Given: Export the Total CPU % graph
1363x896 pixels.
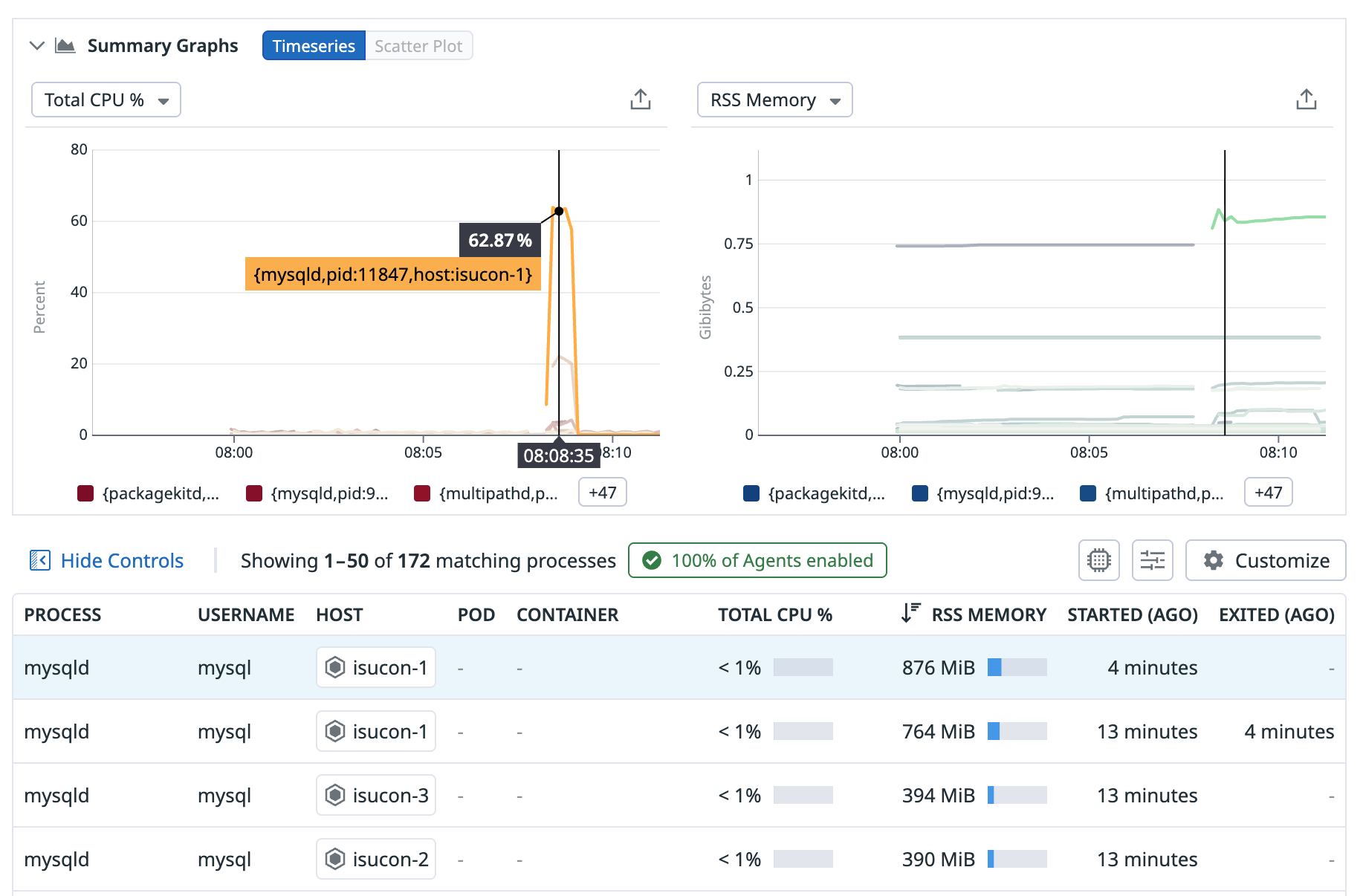Looking at the screenshot, I should pos(641,100).
